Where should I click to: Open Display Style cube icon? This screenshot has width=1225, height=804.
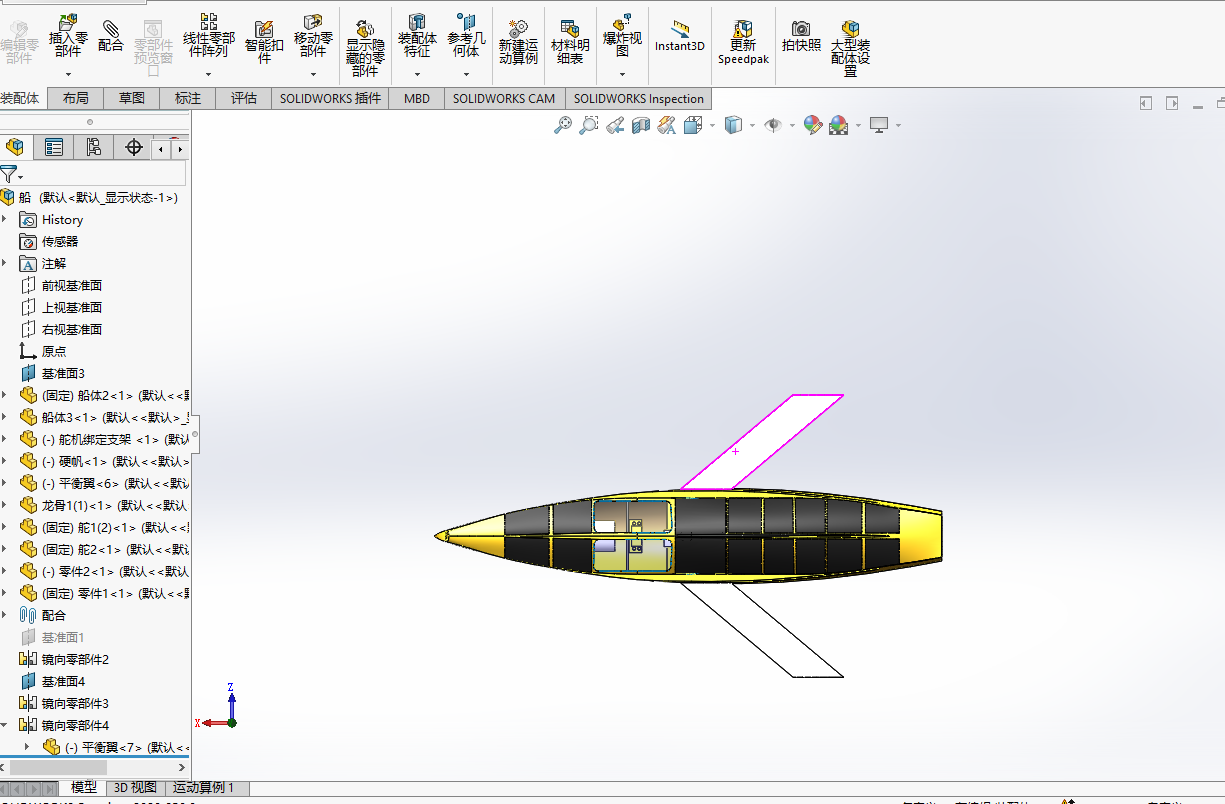point(733,125)
